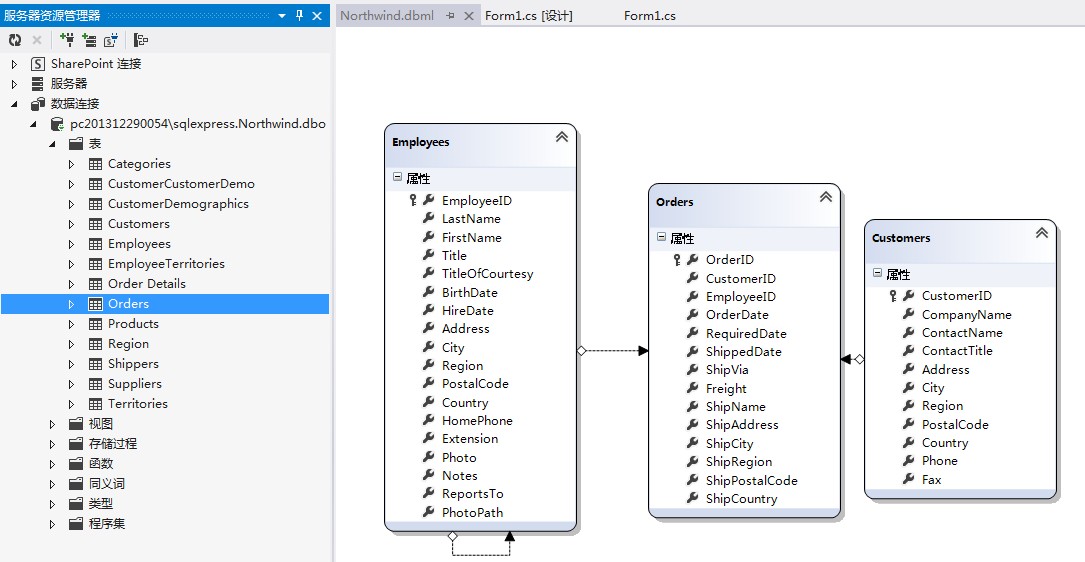Screen dimensions: 1085x562
Task: Collapse the Customers entity using its chevron
Action: (1041, 233)
